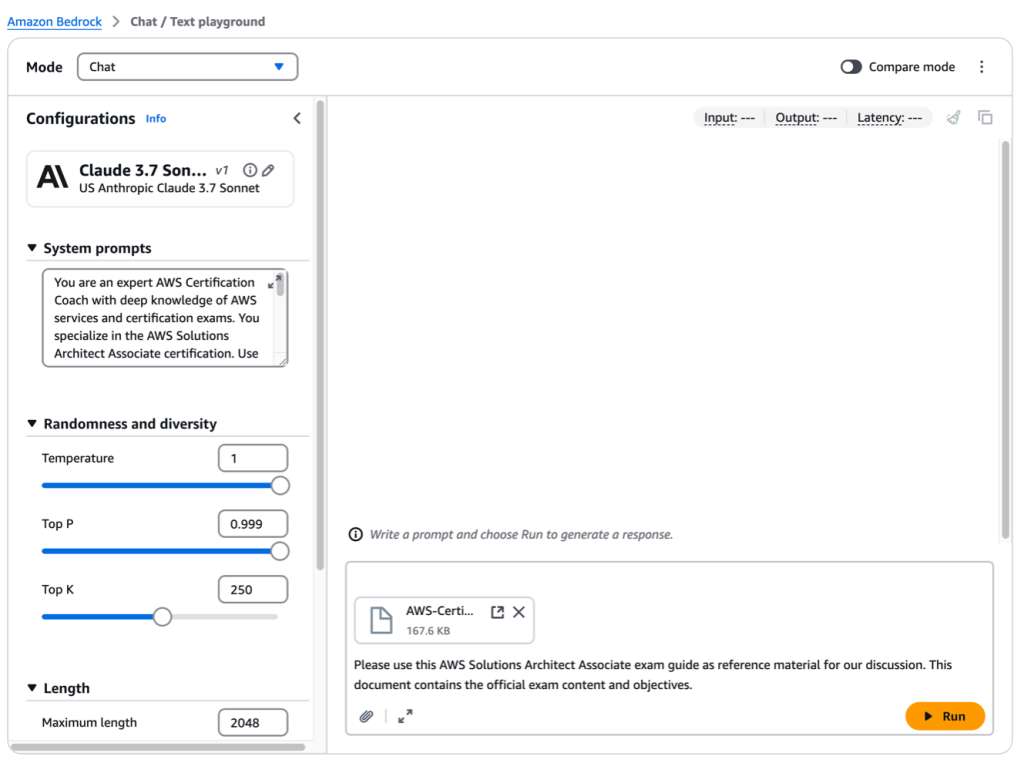This screenshot has height=763, width=1024.
Task: Open the attached AWS-Certi file in new tab
Action: 497,612
